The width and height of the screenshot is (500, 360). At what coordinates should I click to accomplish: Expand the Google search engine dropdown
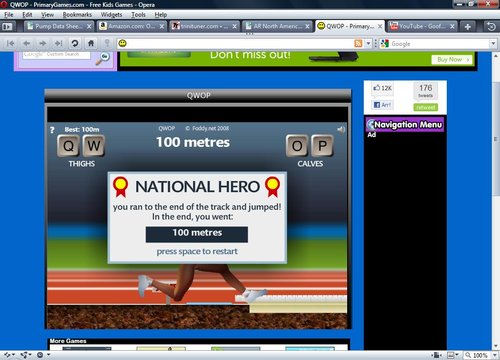(493, 44)
